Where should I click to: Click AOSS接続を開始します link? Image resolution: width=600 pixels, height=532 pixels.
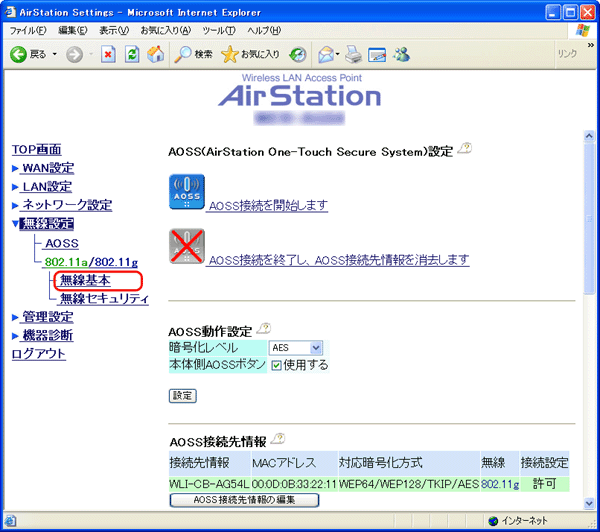[268, 206]
